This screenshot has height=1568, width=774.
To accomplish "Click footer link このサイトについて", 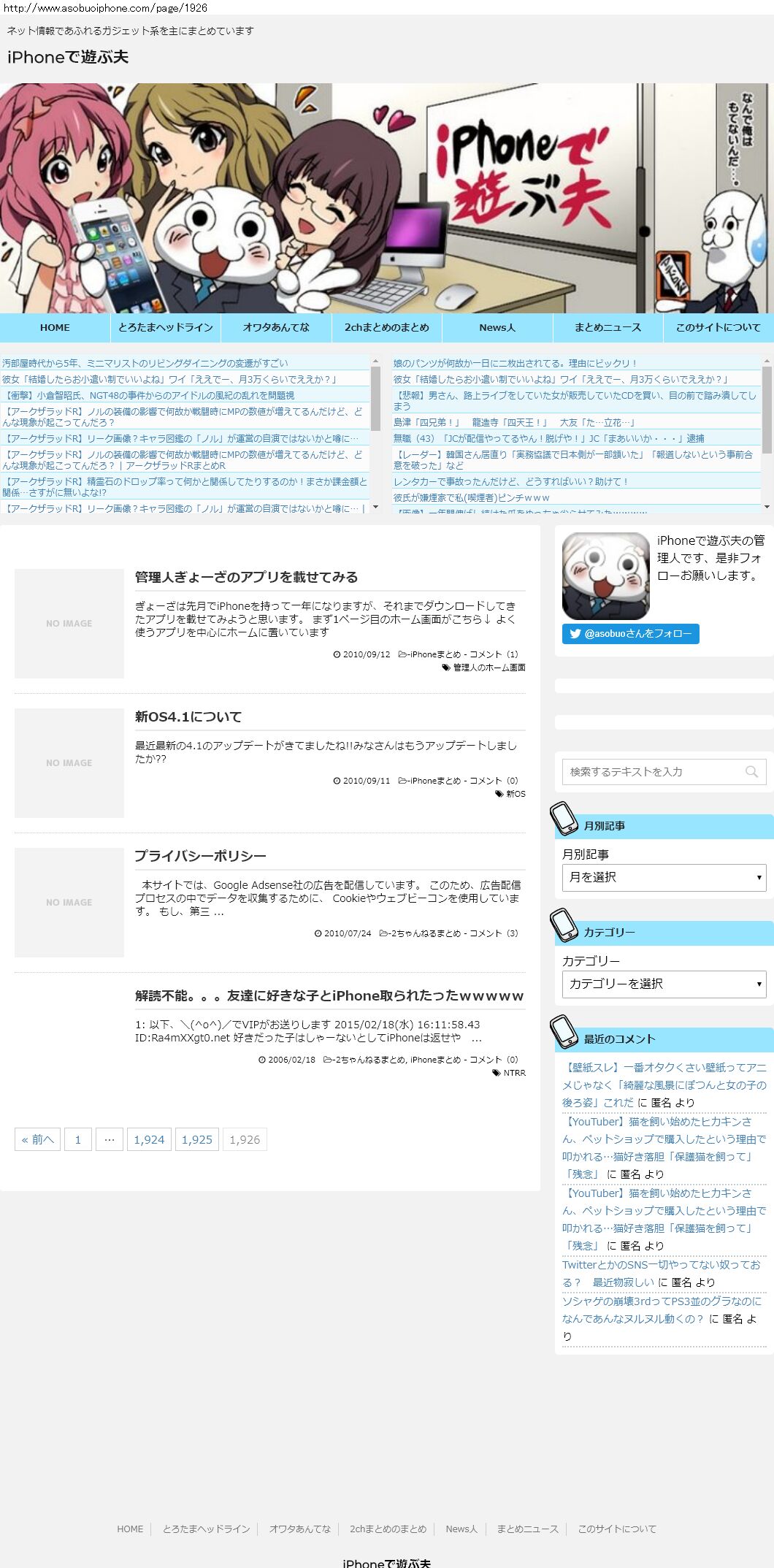I will point(617,1529).
